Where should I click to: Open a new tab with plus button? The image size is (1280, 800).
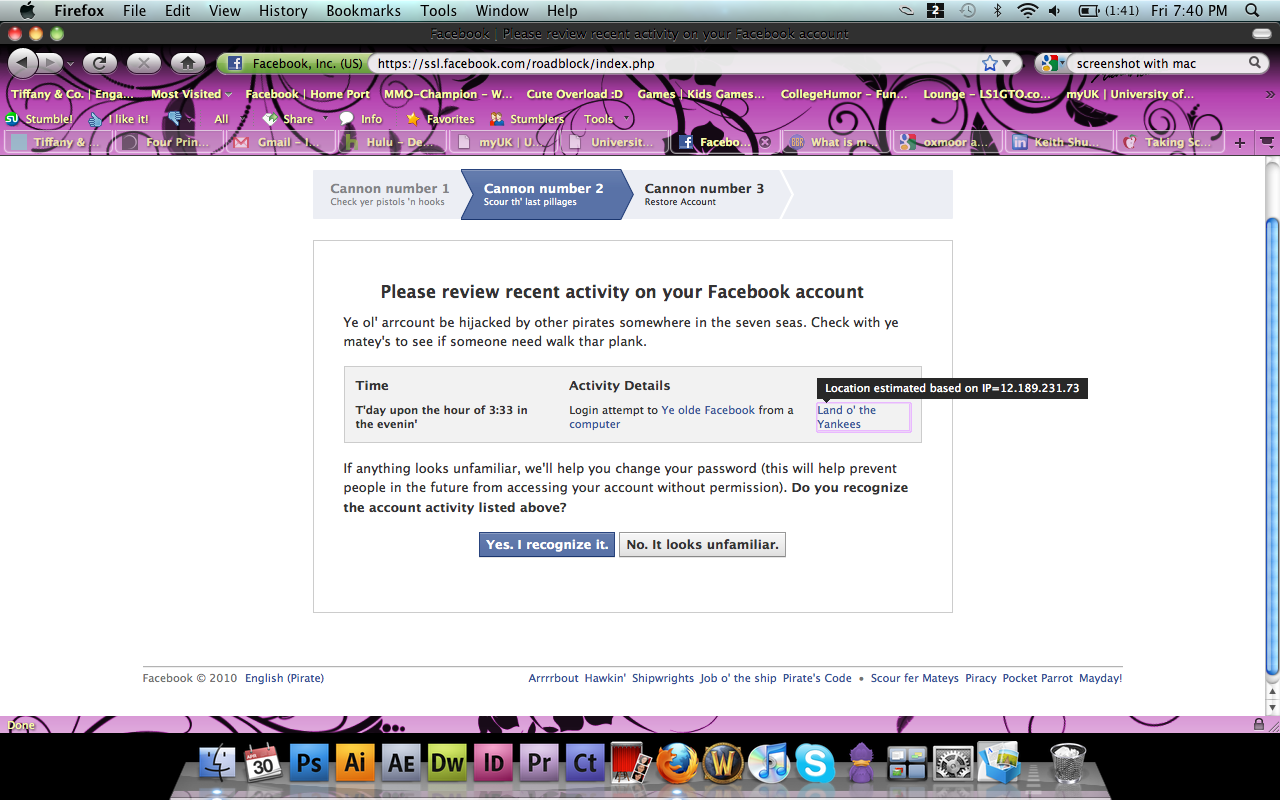click(x=1240, y=142)
